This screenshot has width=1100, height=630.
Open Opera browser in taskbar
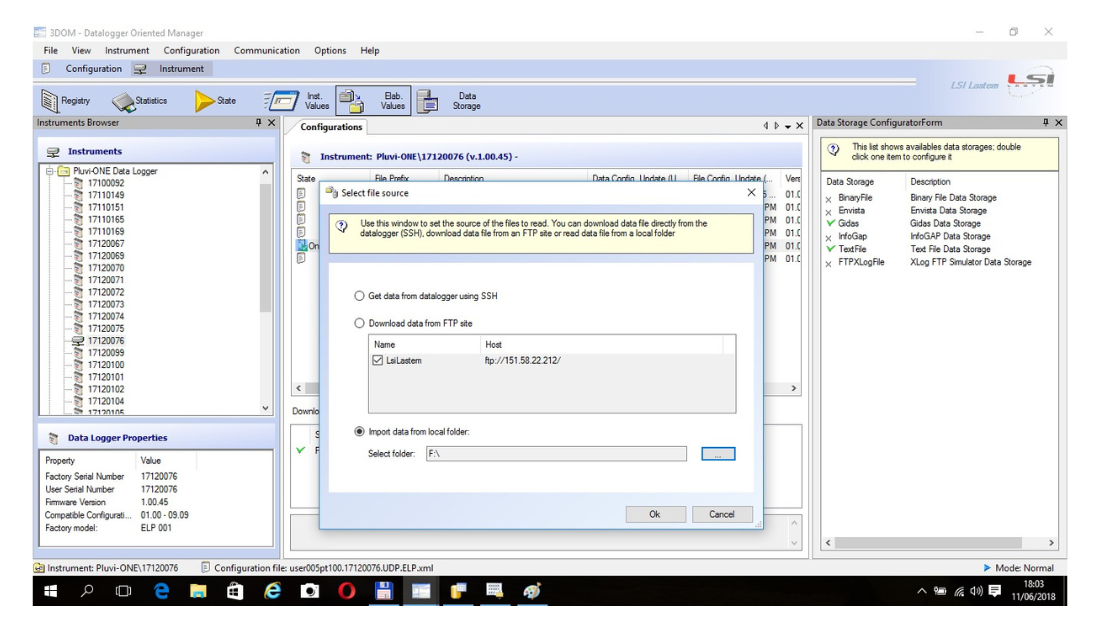346,591
